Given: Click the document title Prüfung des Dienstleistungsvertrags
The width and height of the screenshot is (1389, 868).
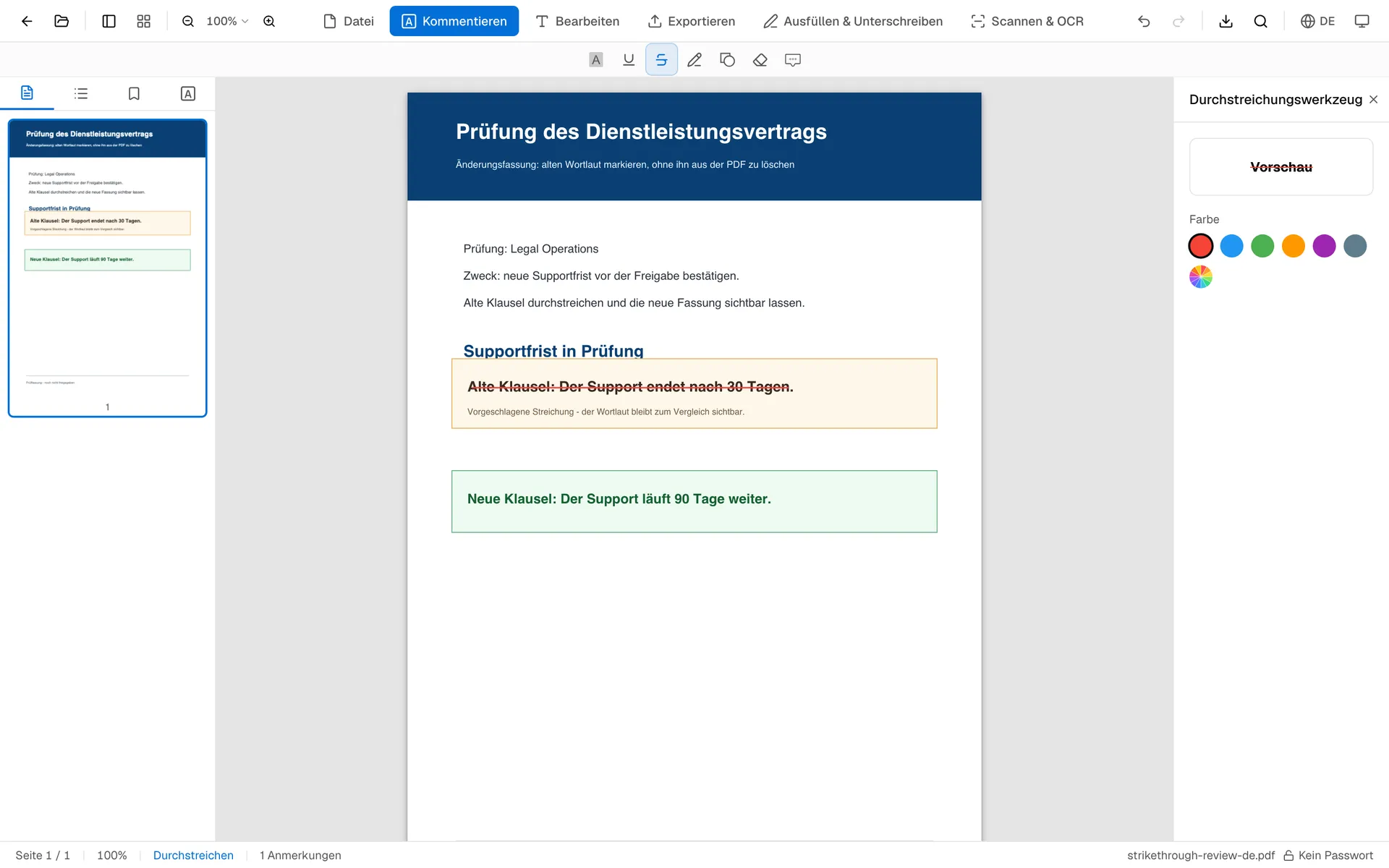Looking at the screenshot, I should tap(641, 132).
